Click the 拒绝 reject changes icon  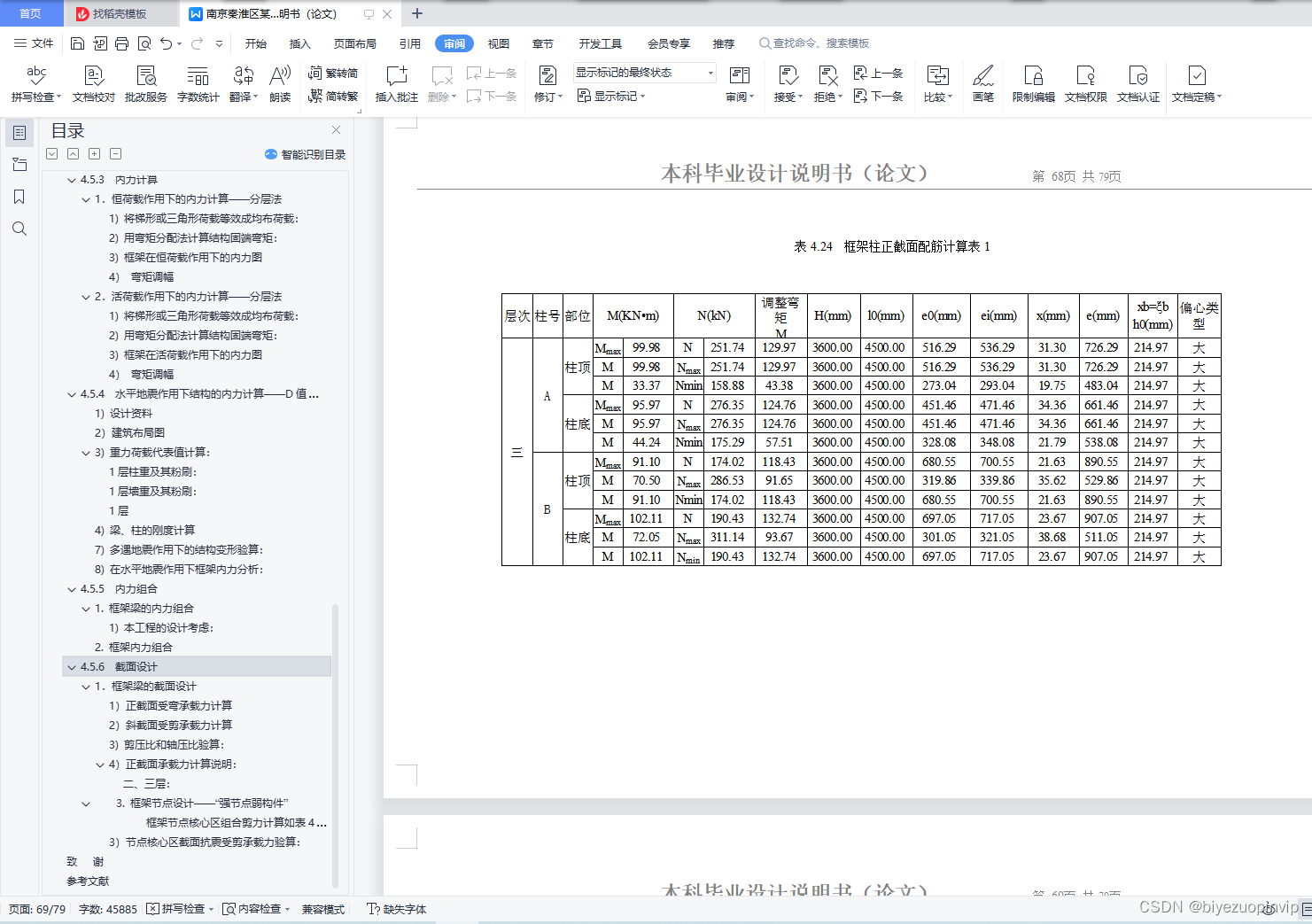pyautogui.click(x=827, y=76)
